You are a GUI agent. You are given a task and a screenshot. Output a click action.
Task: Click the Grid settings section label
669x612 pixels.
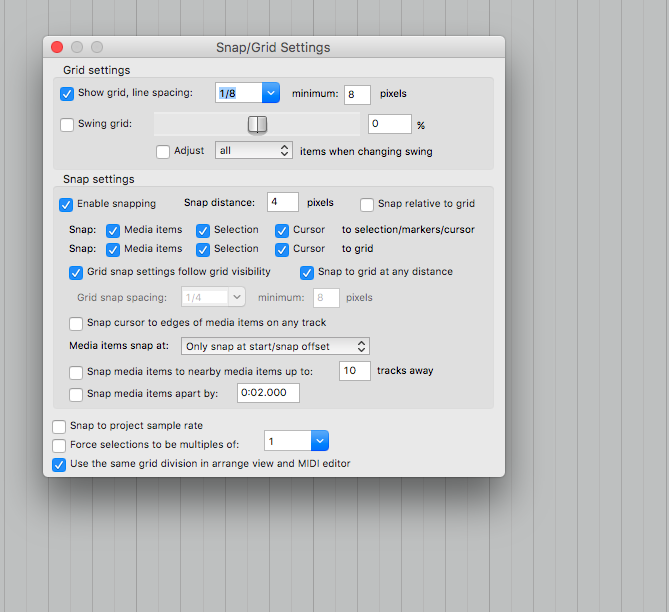(96, 70)
